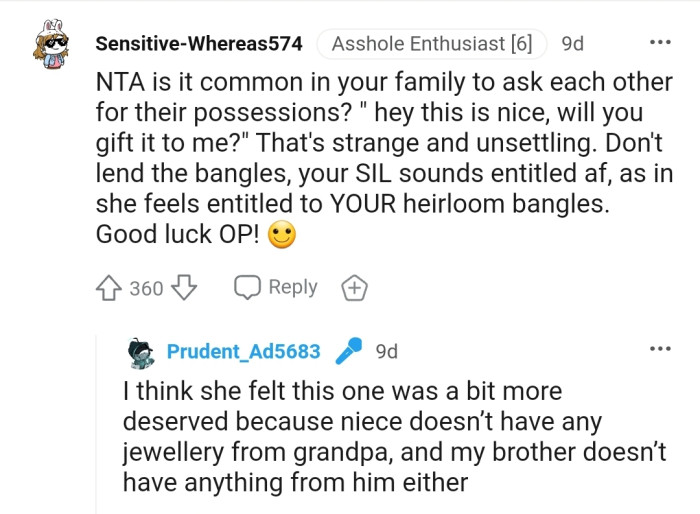Open more options for Sensitive-Whereas574's comment
Viewport: 700px width, 514px height.
click(660, 43)
